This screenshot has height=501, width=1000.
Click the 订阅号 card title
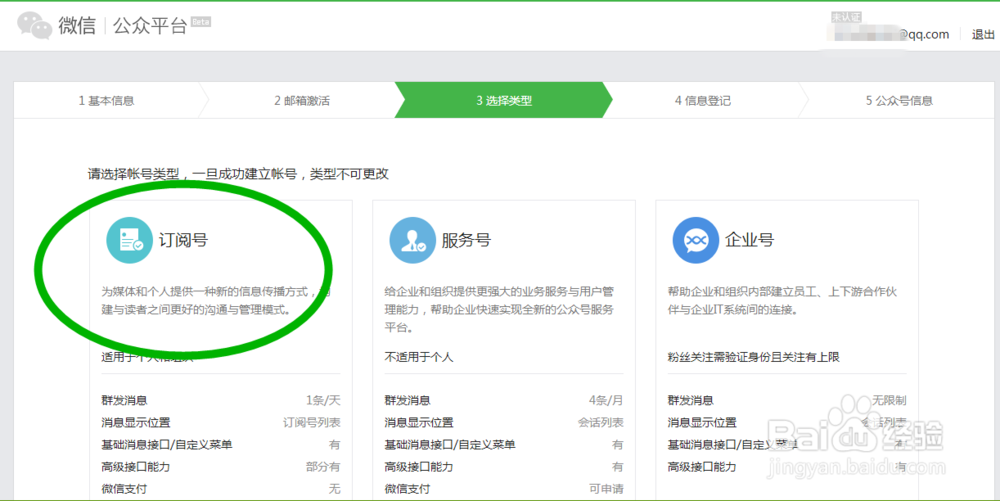point(183,240)
